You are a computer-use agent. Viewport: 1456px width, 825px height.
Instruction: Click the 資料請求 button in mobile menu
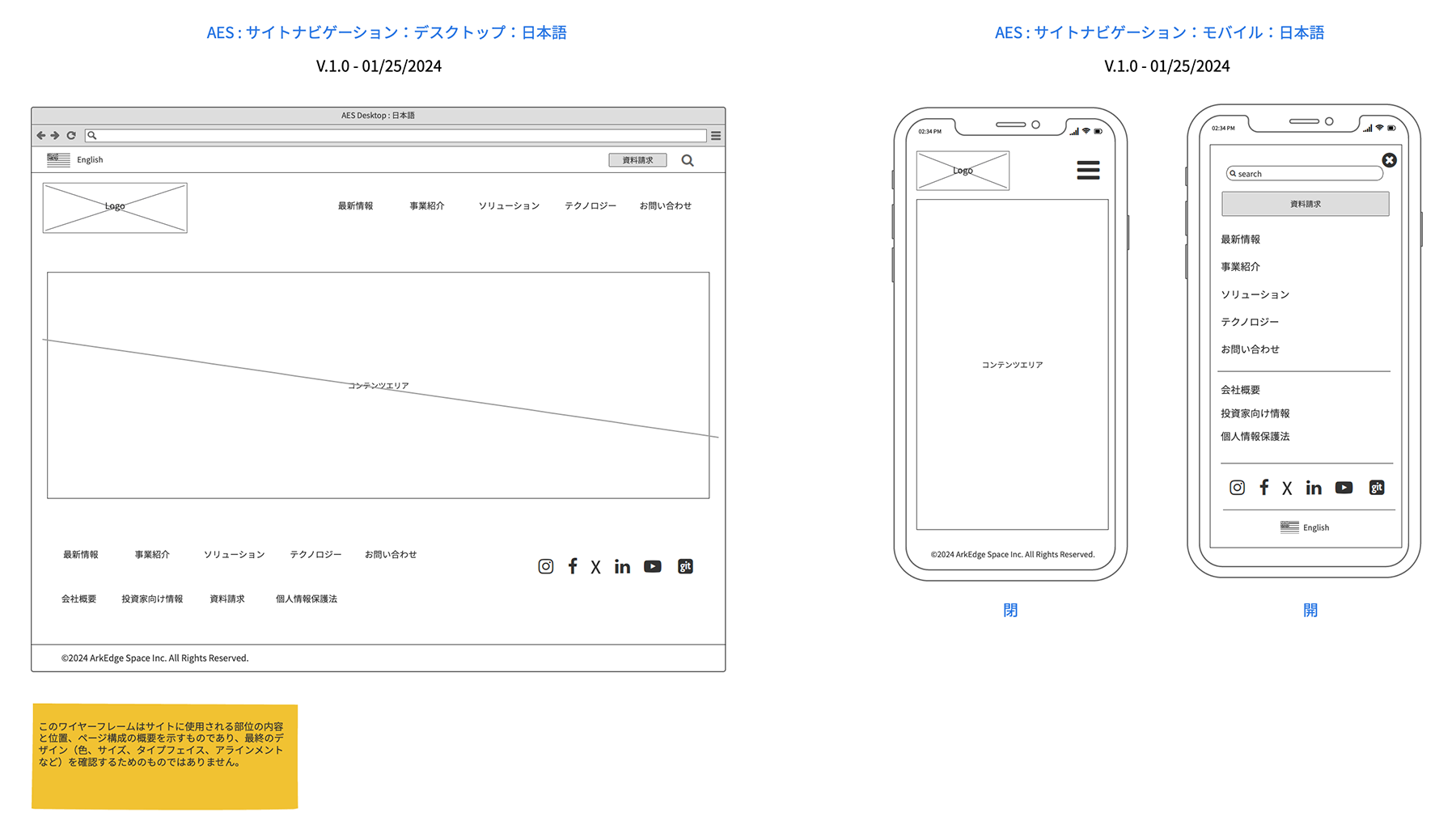pos(1305,204)
